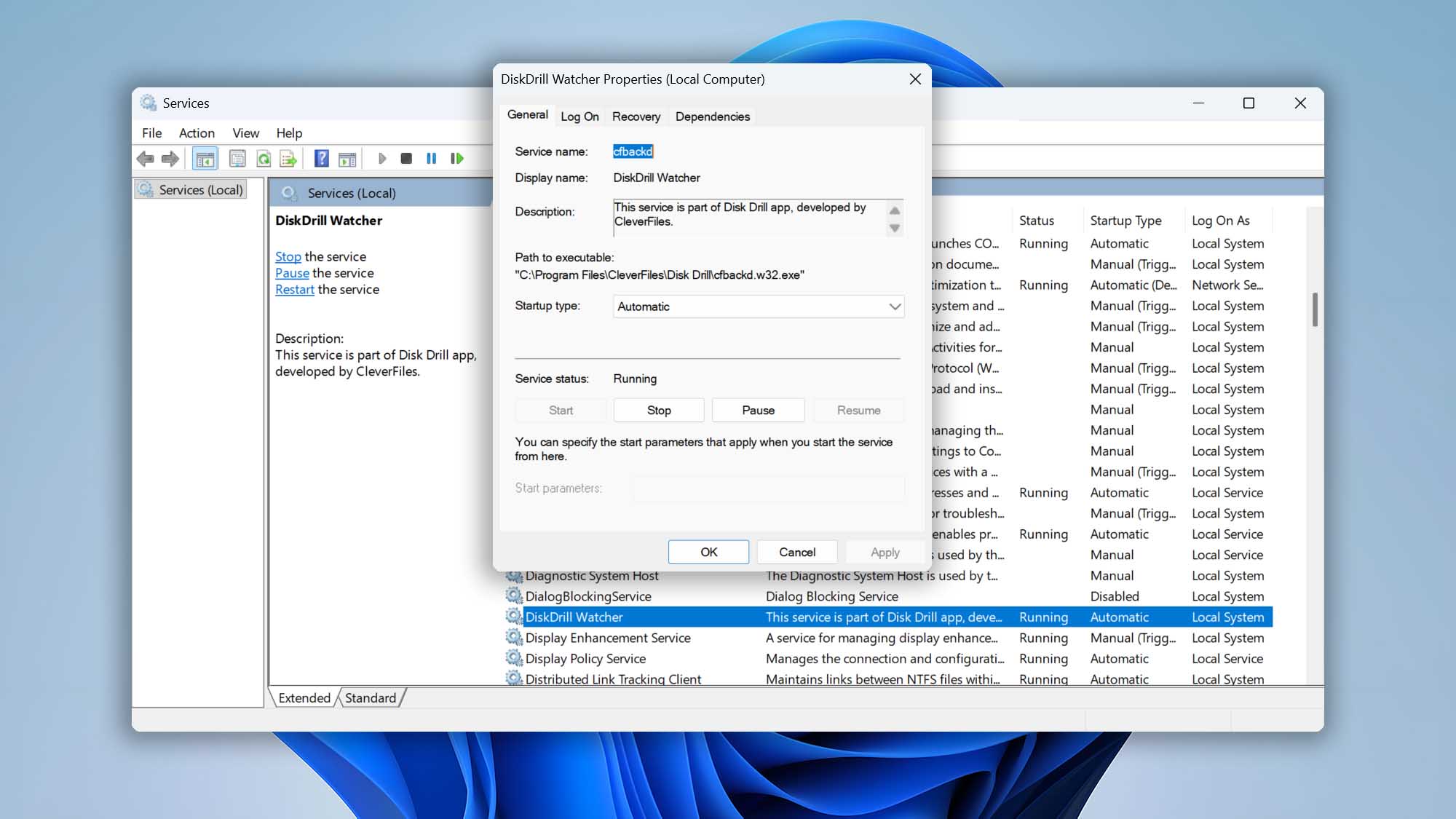
Task: Click gear icon beside Distributed Link Tracking Client
Action: 514,678
